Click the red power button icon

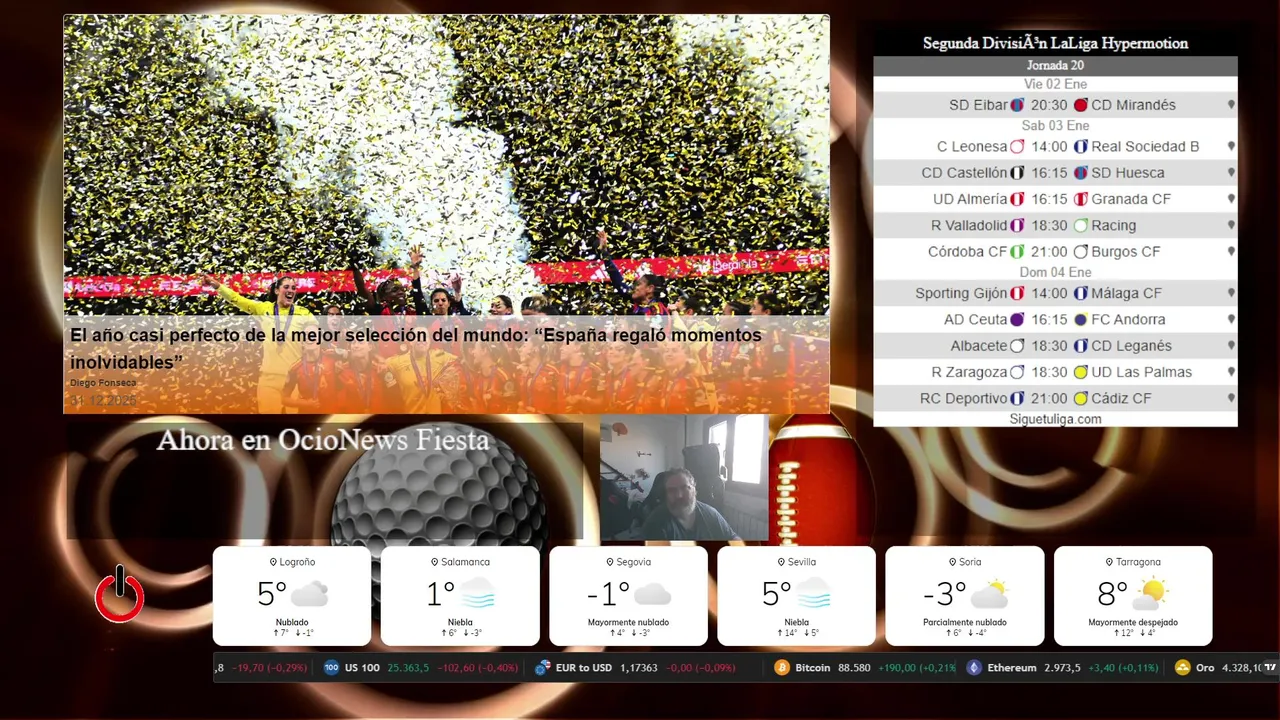pyautogui.click(x=120, y=594)
